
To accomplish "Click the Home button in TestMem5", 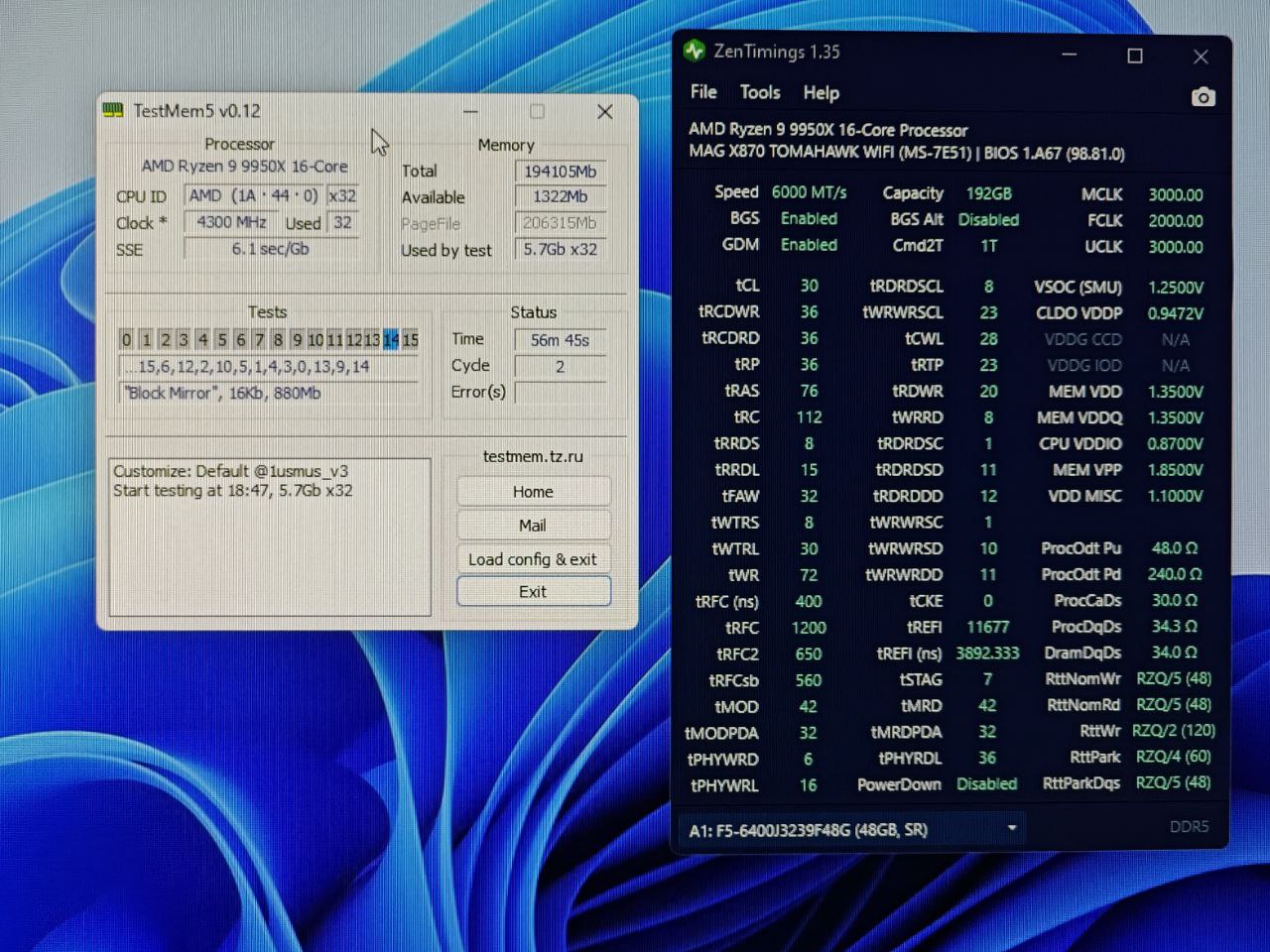I will click(x=533, y=492).
